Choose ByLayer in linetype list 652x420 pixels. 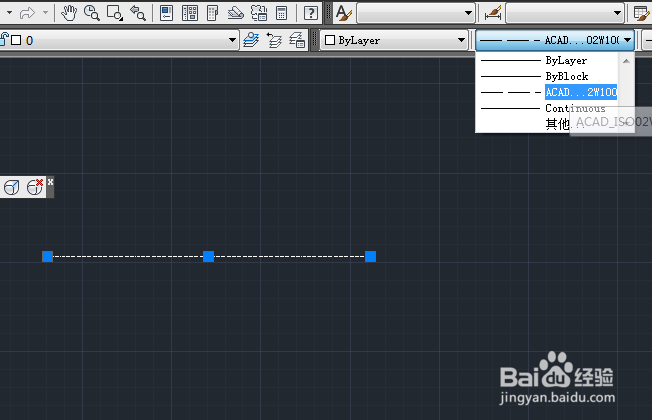pyautogui.click(x=548, y=61)
